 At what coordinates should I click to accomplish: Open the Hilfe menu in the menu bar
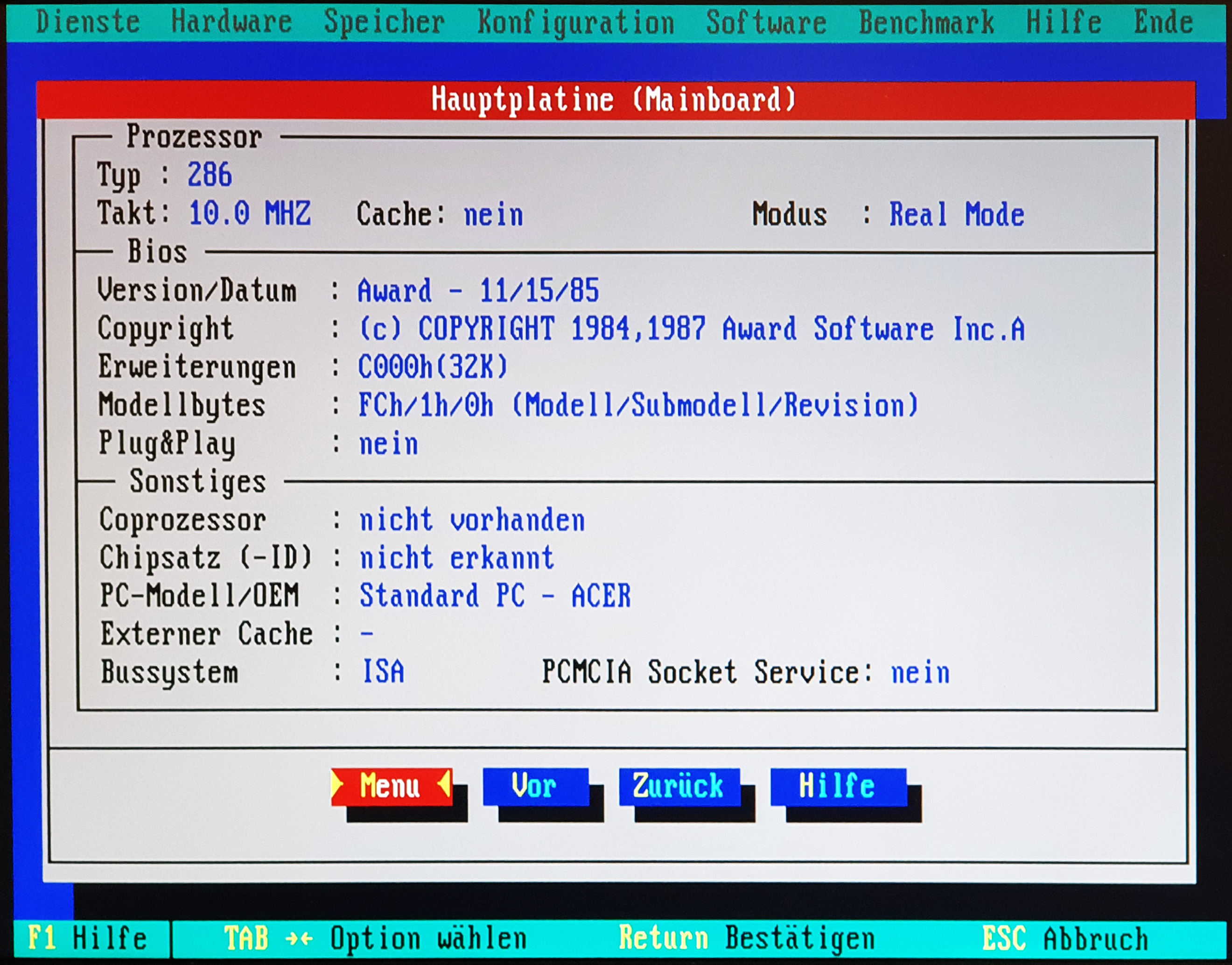coord(1063,22)
